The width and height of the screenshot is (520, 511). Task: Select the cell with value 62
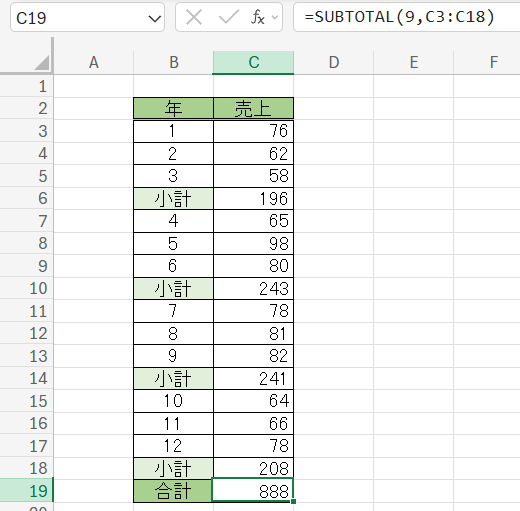pos(253,154)
